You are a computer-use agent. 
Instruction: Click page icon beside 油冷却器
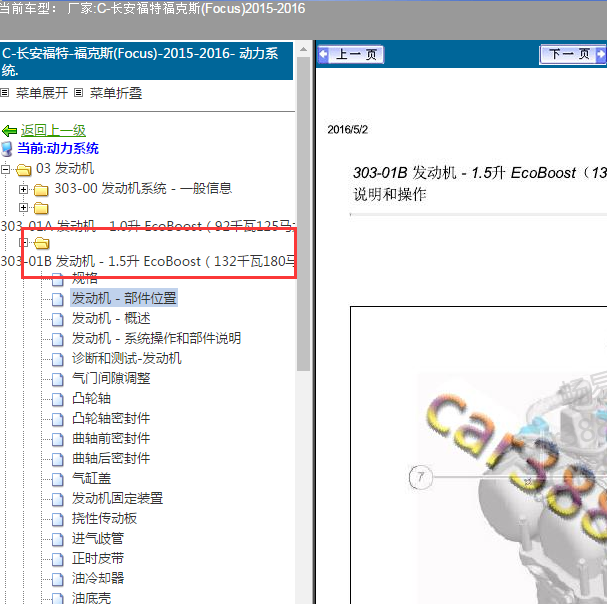tap(58, 580)
